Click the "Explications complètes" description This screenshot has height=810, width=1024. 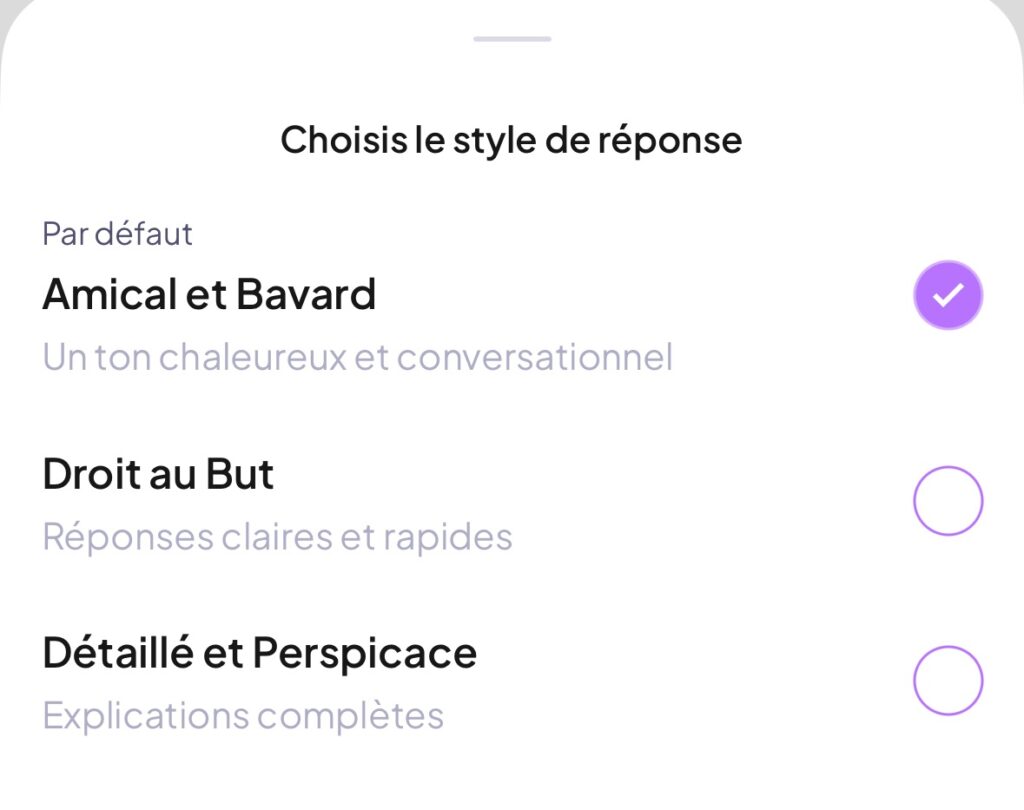click(243, 716)
